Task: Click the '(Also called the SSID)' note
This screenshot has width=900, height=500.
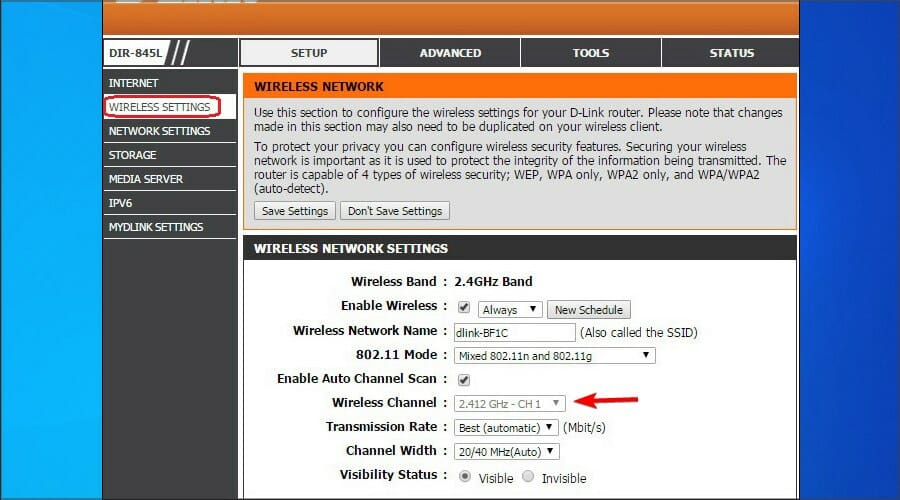Action: 639,332
